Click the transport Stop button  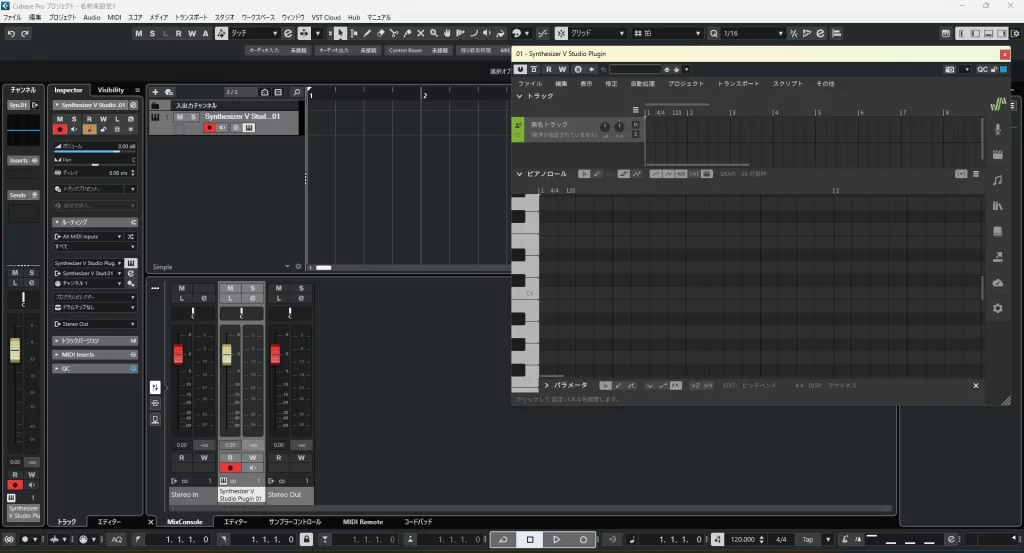click(x=530, y=539)
